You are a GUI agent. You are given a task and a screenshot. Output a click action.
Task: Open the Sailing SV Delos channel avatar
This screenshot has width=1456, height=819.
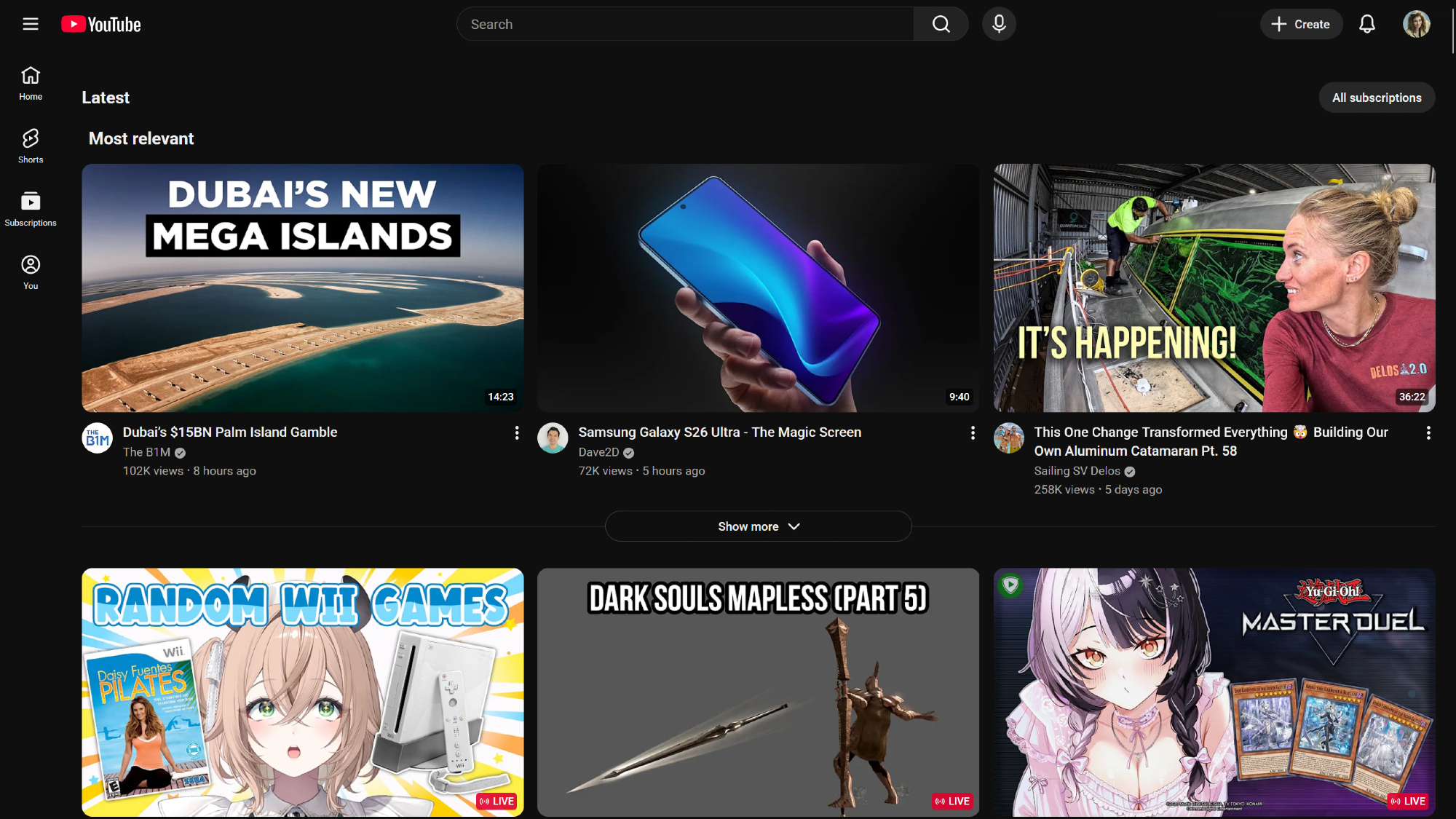[x=1009, y=438]
